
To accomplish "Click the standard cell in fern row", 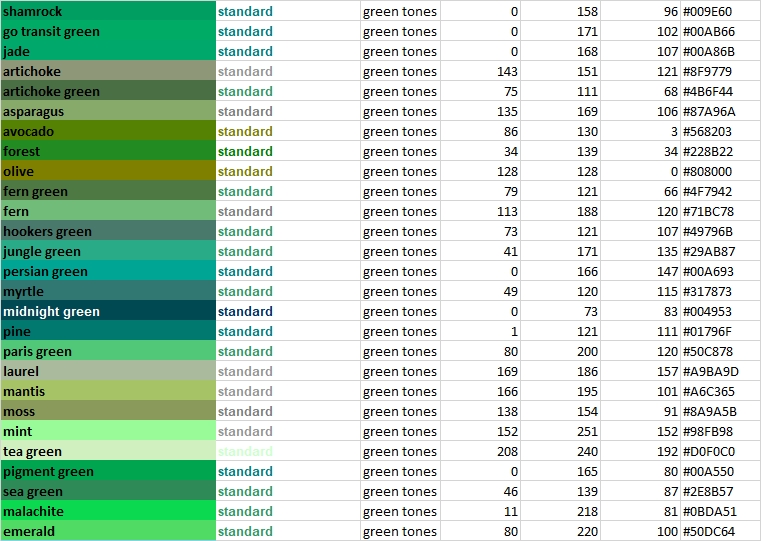I will point(288,211).
